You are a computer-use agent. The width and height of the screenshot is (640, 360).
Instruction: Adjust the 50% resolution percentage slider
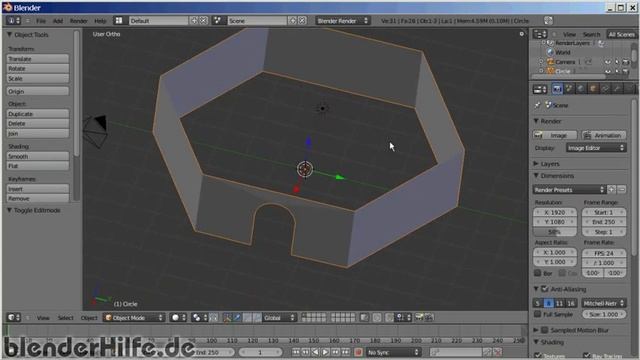click(555, 232)
